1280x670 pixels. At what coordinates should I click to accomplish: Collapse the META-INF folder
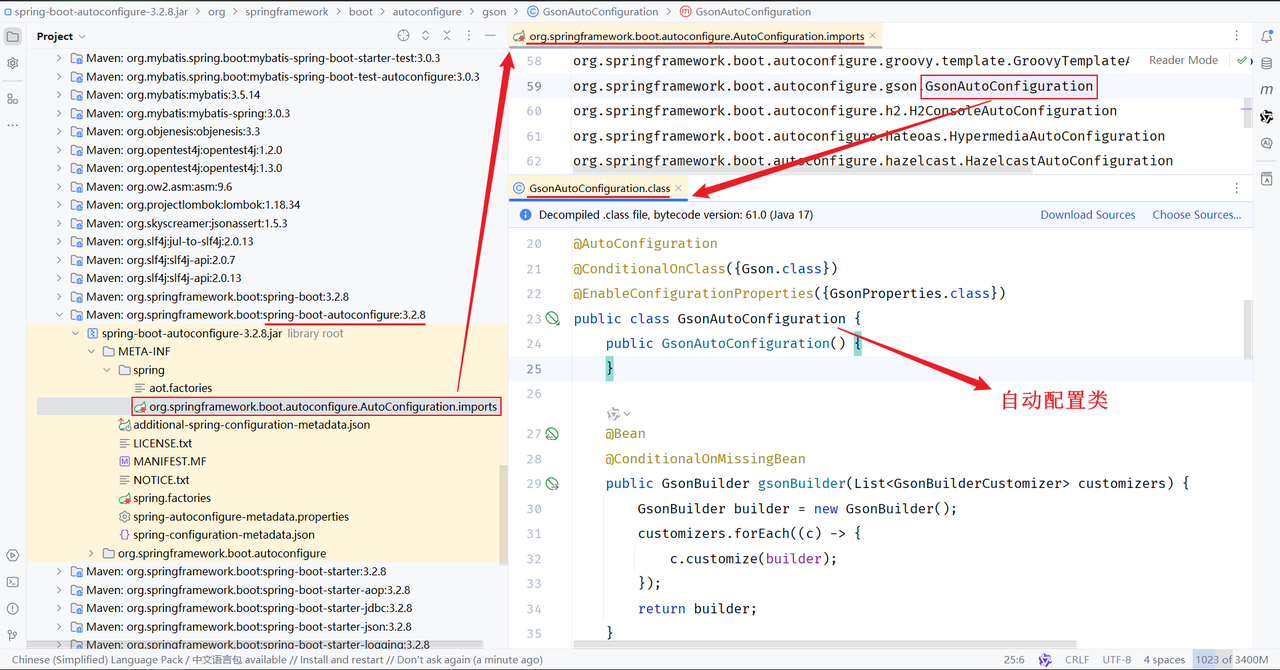[x=91, y=352]
